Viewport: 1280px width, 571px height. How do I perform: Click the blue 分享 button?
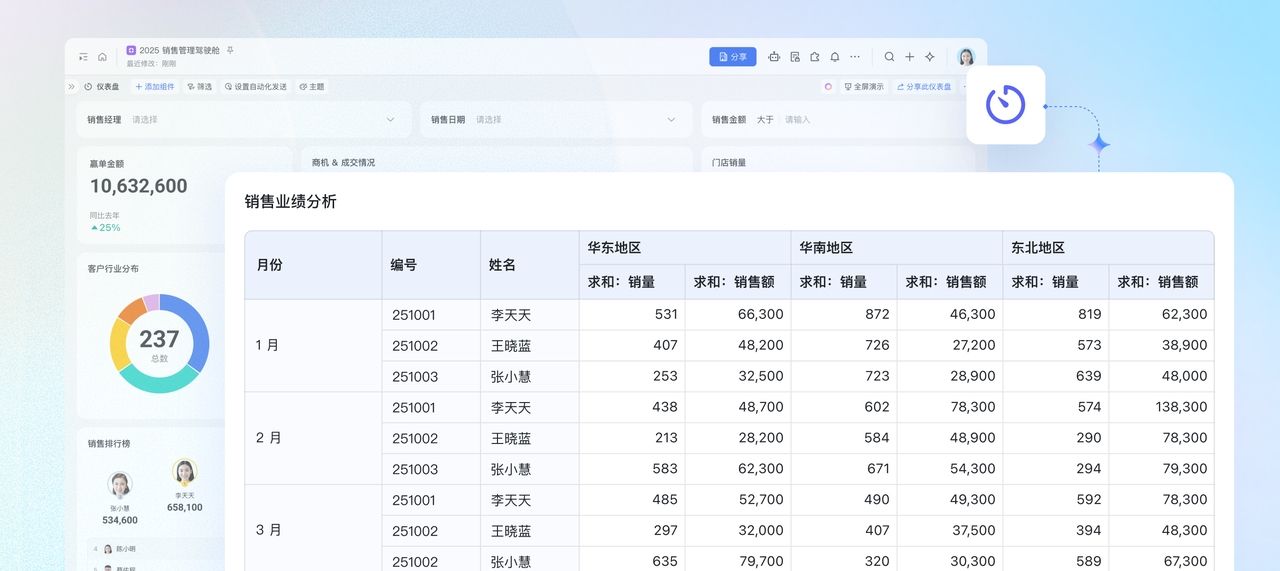tap(732, 57)
